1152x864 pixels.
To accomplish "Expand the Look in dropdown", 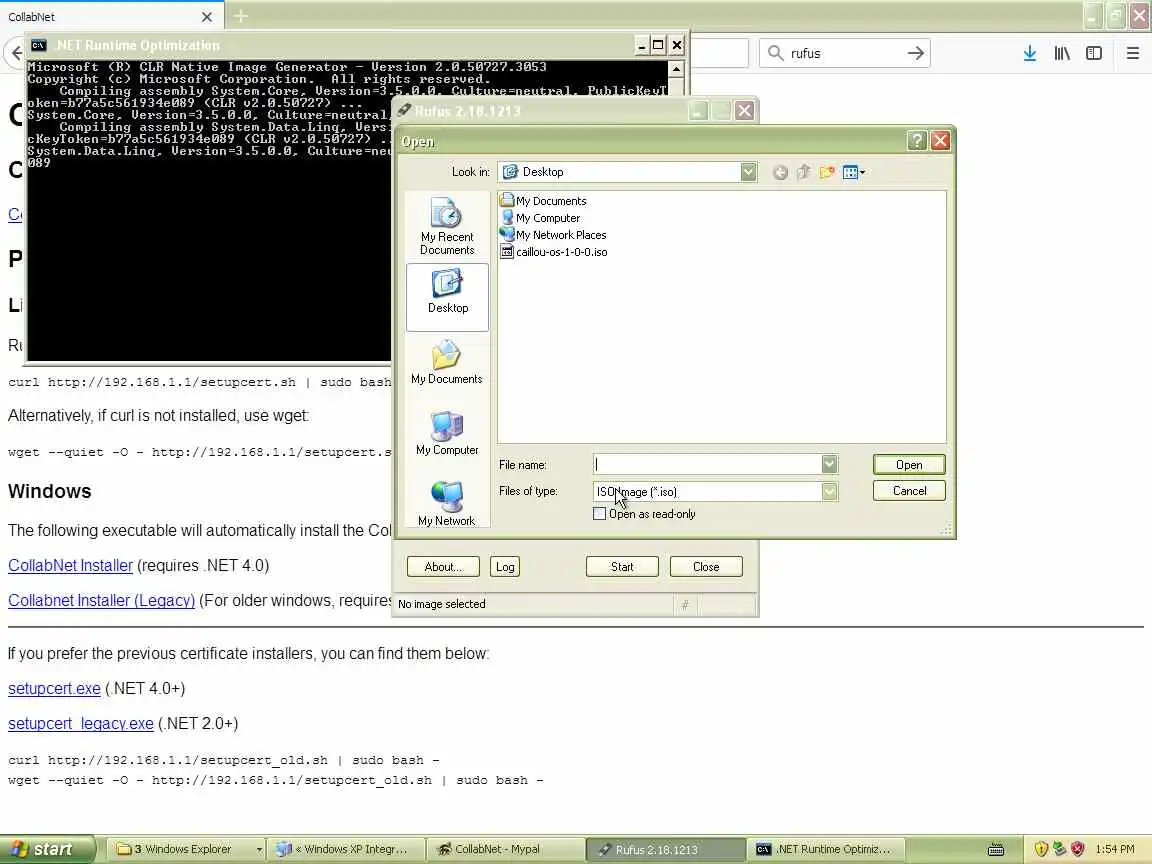I will pos(748,172).
